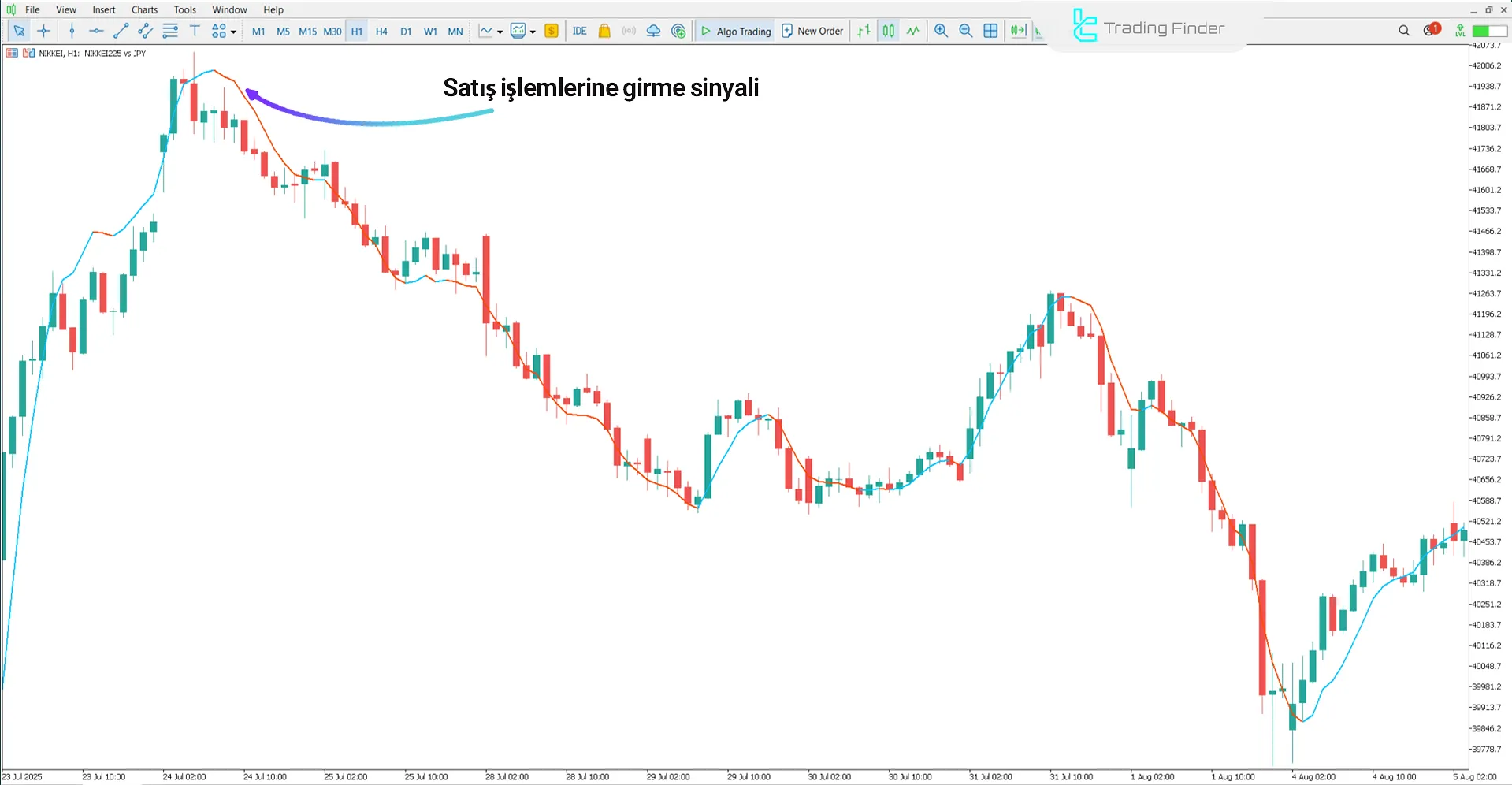Switch chart display to line chart mode
The height and width of the screenshot is (785, 1512).
912,31
